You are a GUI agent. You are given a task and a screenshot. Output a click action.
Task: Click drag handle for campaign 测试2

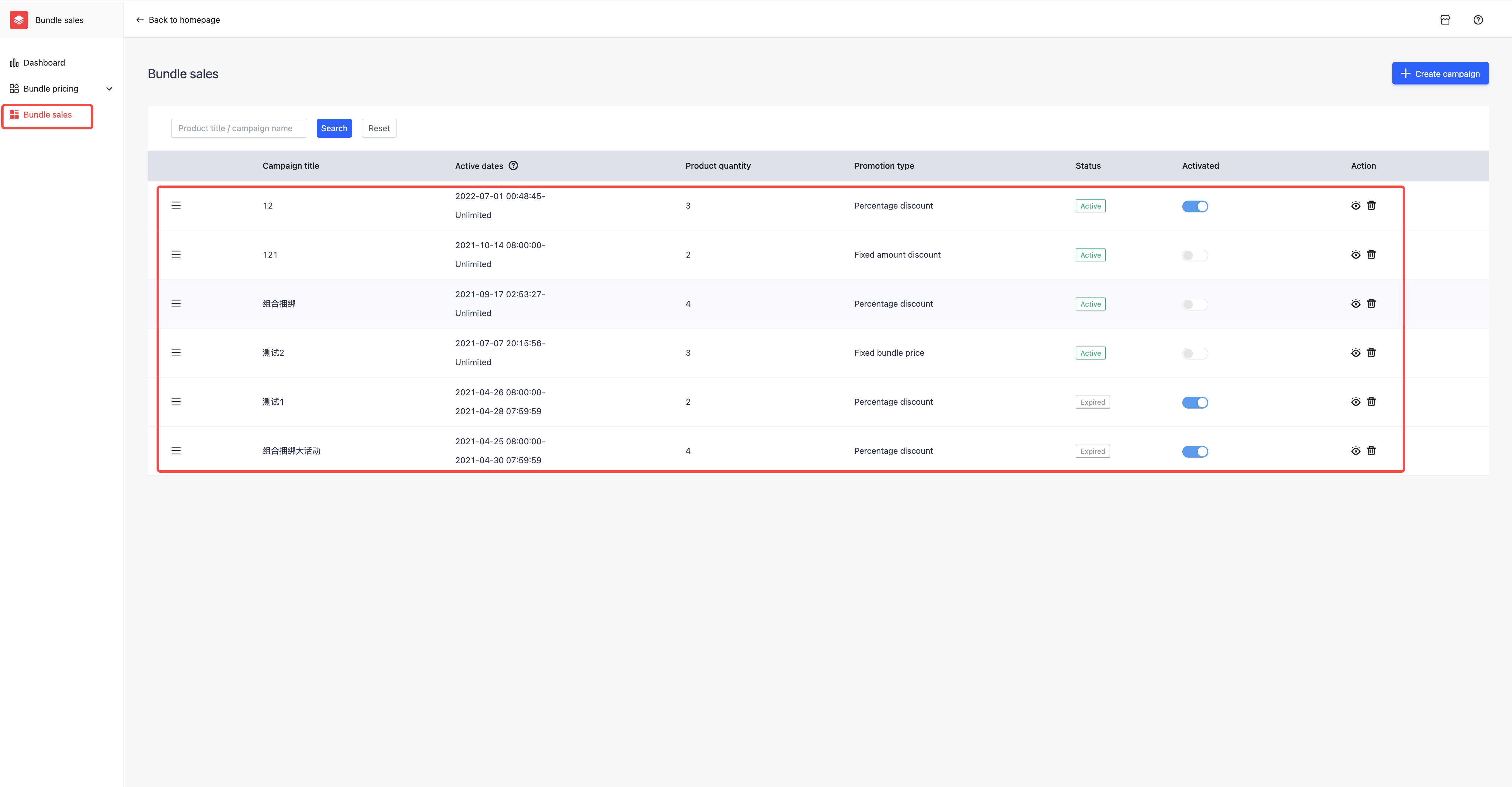point(176,353)
